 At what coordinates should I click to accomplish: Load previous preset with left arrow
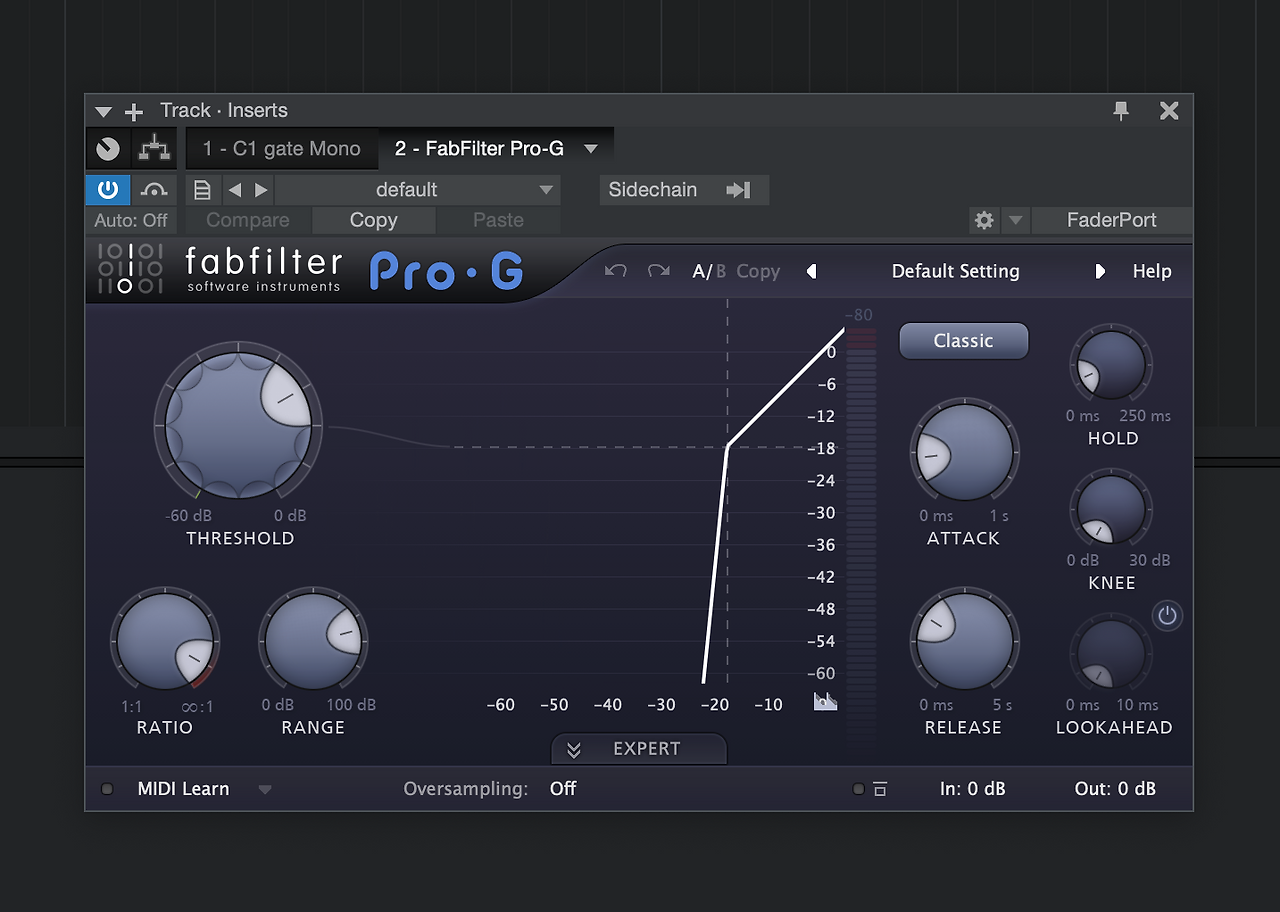[234, 190]
